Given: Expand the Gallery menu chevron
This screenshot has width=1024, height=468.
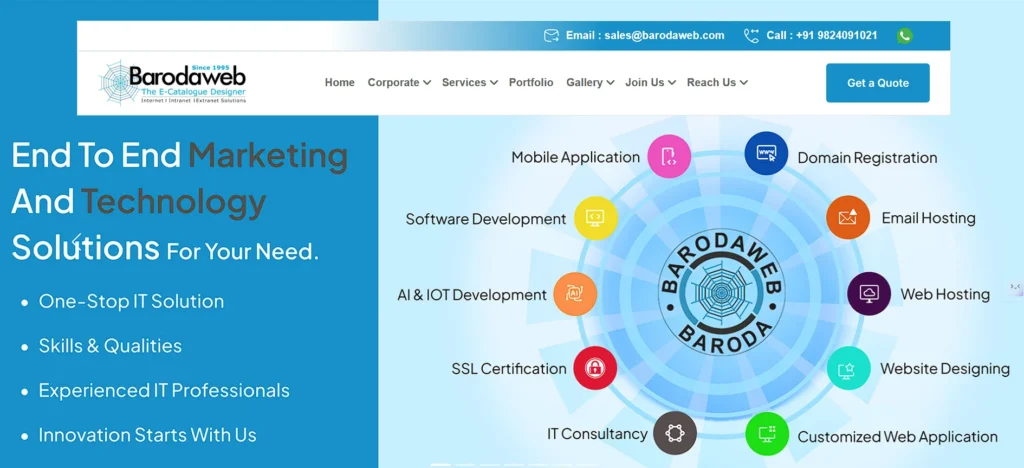Looking at the screenshot, I should tap(610, 83).
